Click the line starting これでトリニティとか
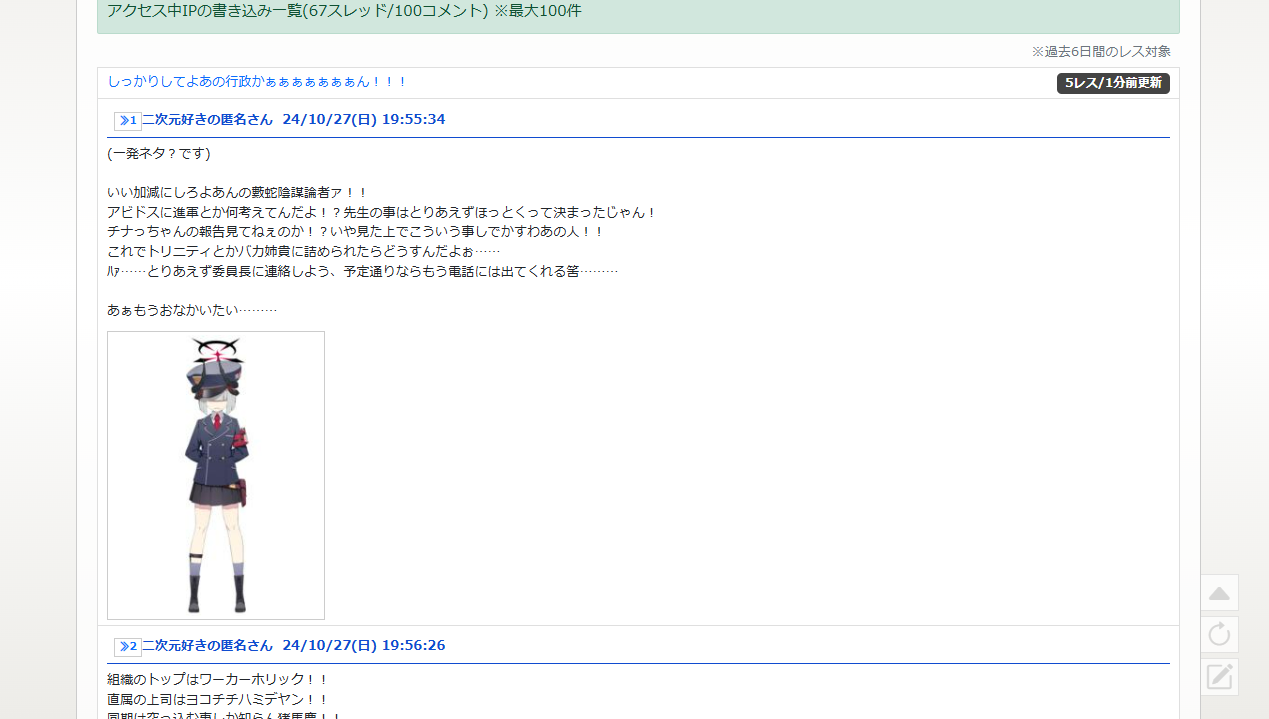Viewport: 1269px width, 719px height. 304,251
